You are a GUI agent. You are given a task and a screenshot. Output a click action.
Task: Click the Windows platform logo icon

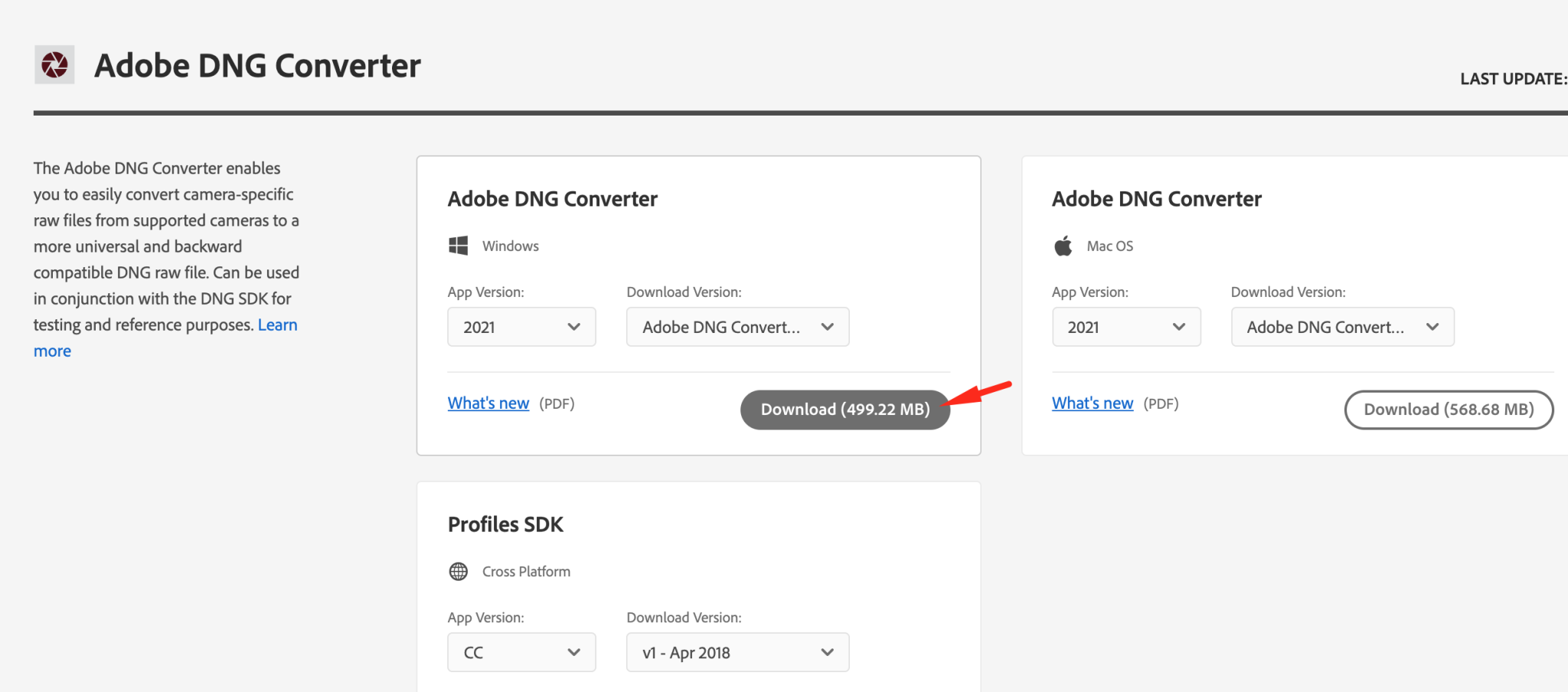458,246
